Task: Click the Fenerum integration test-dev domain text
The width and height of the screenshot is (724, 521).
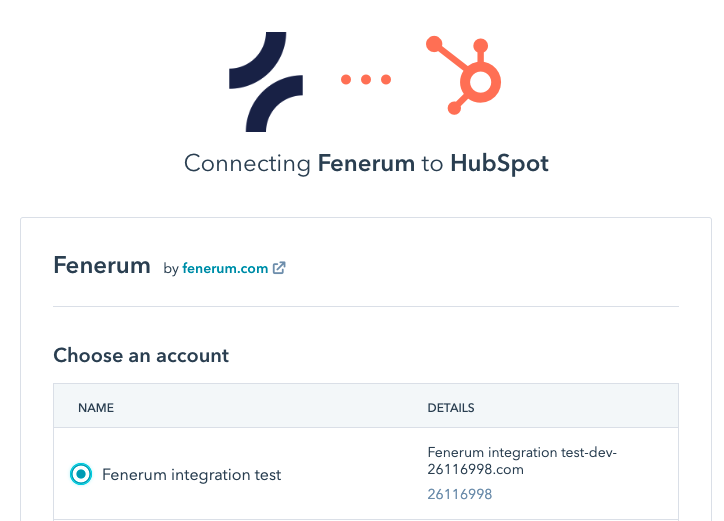Action: pos(522,460)
